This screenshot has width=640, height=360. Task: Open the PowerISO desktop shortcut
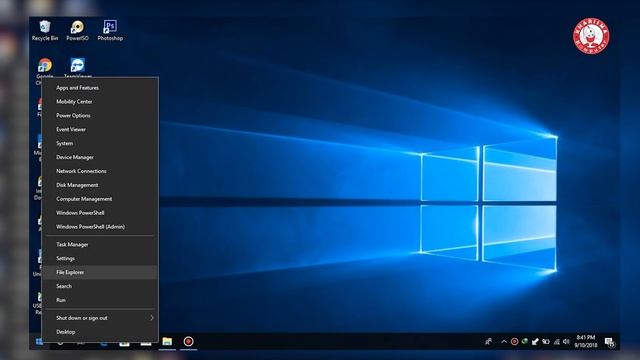click(77, 30)
